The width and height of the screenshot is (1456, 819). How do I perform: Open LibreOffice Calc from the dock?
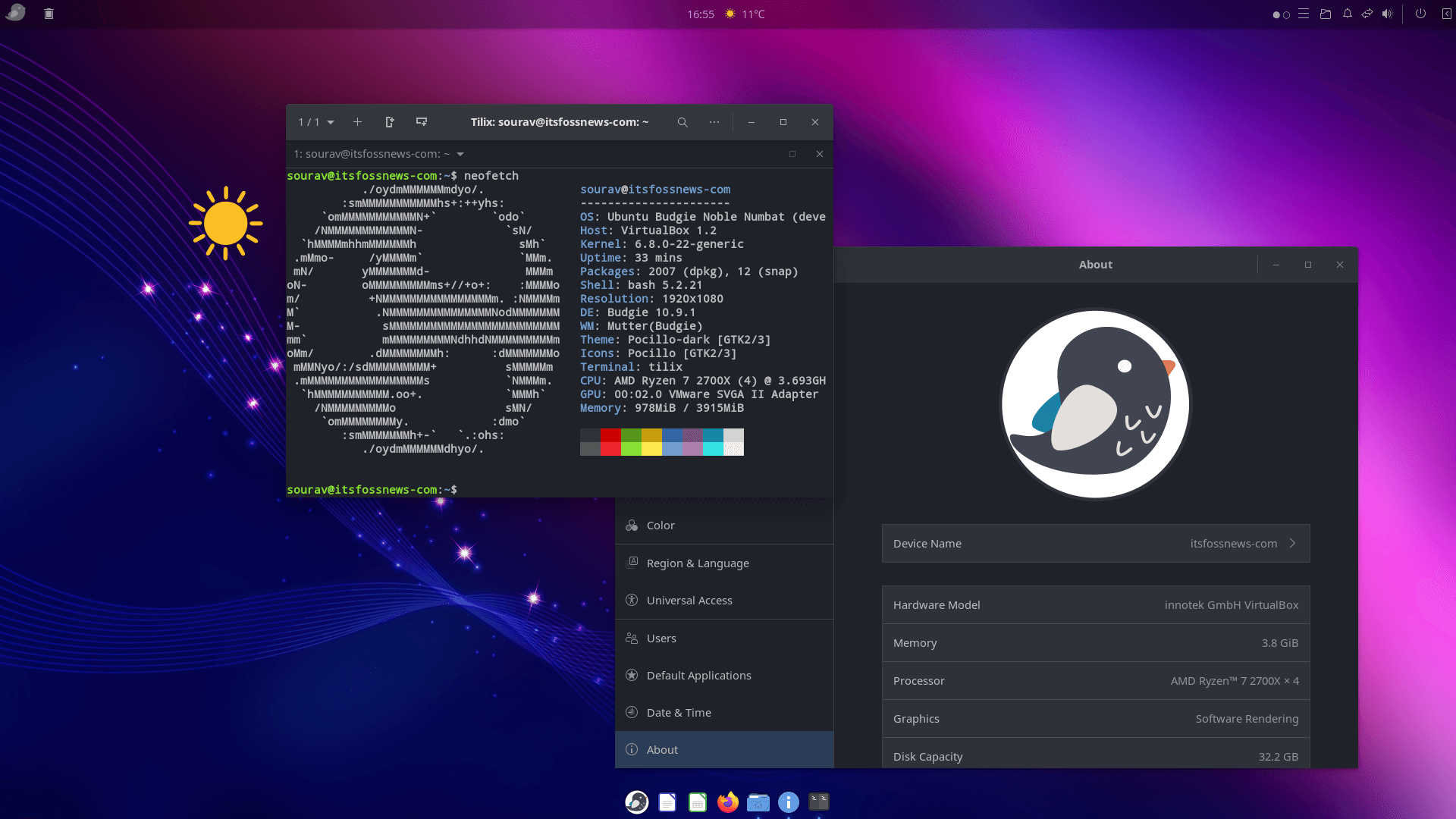coord(698,802)
